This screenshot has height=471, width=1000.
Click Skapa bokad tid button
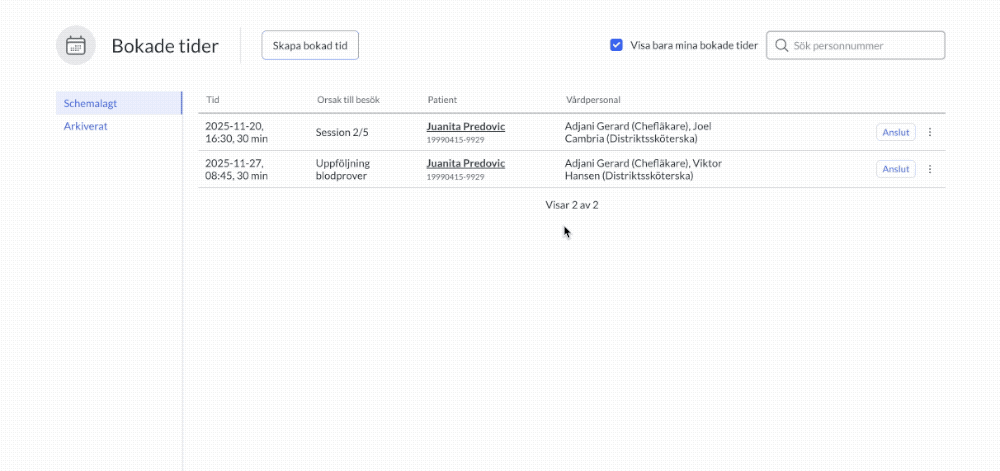310,45
